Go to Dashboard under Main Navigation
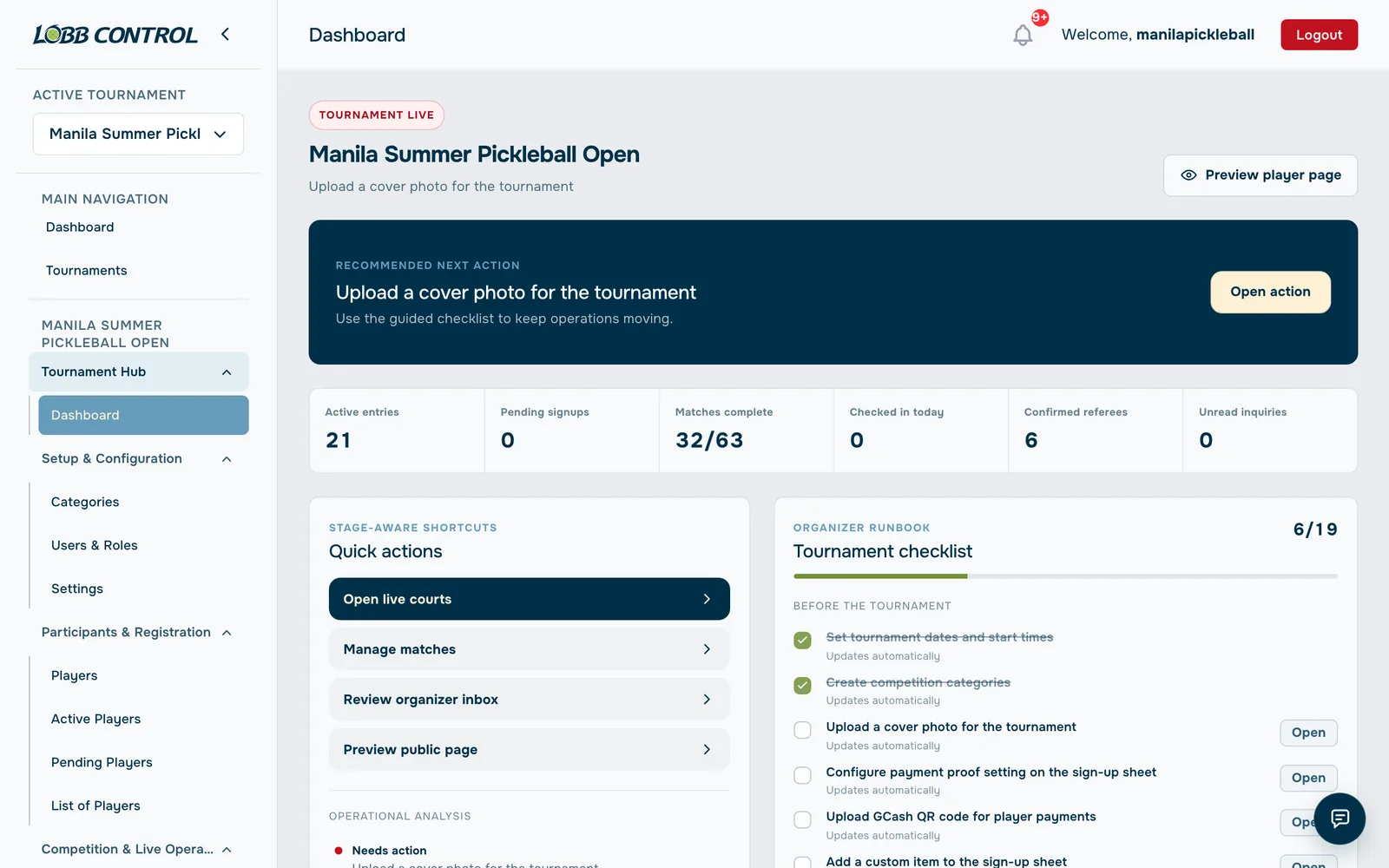1389x868 pixels. [80, 227]
